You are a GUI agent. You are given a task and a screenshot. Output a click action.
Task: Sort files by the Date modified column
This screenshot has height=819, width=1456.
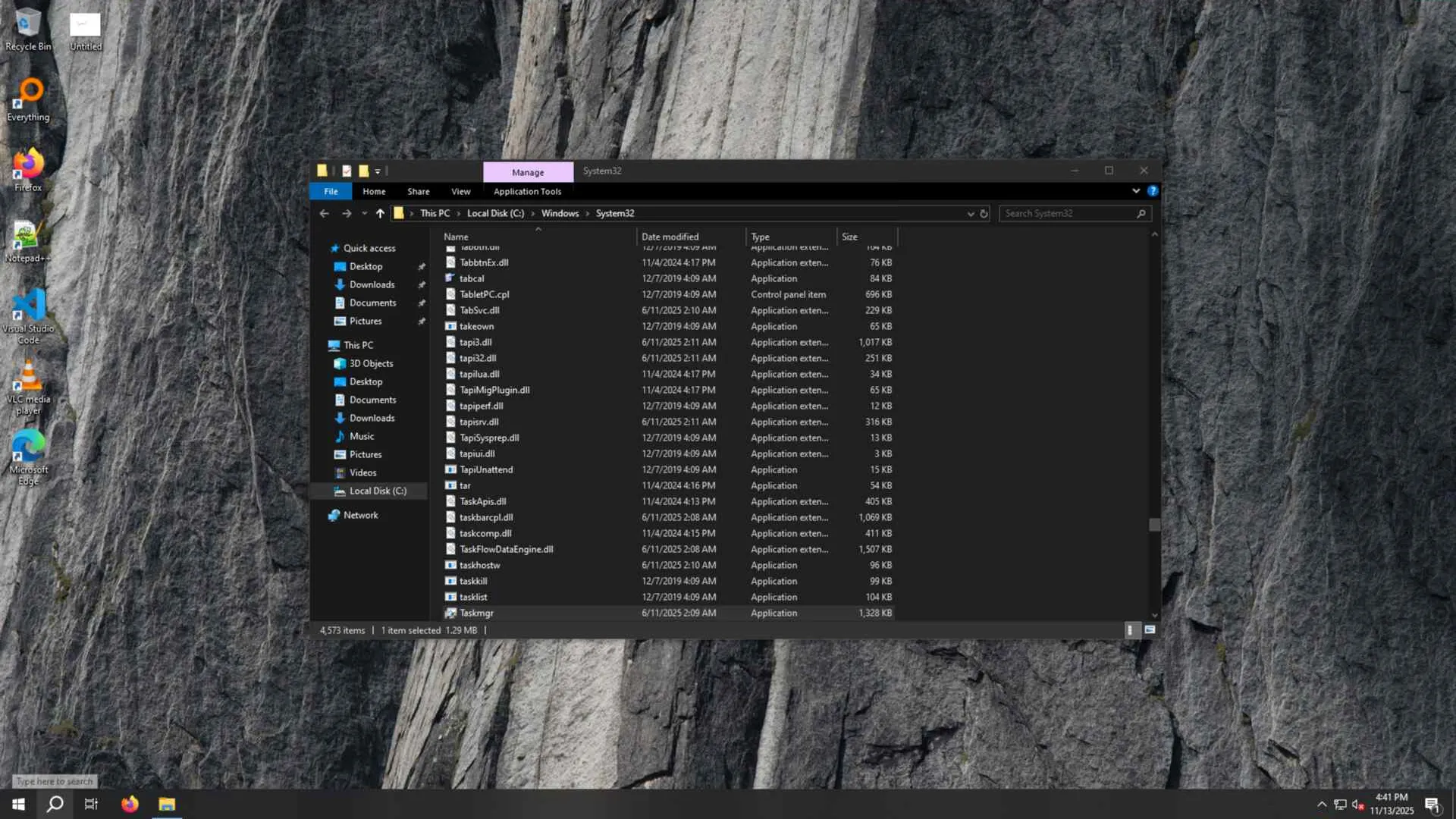click(670, 237)
